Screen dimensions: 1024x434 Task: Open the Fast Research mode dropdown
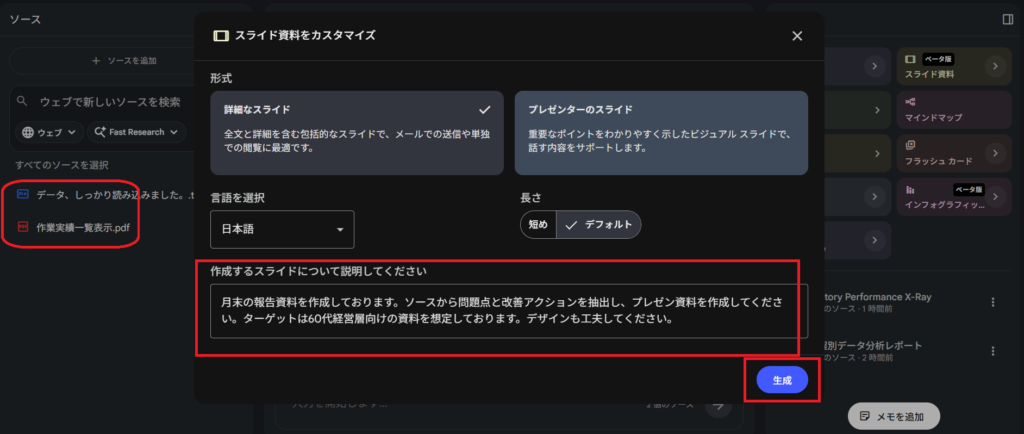[x=136, y=132]
